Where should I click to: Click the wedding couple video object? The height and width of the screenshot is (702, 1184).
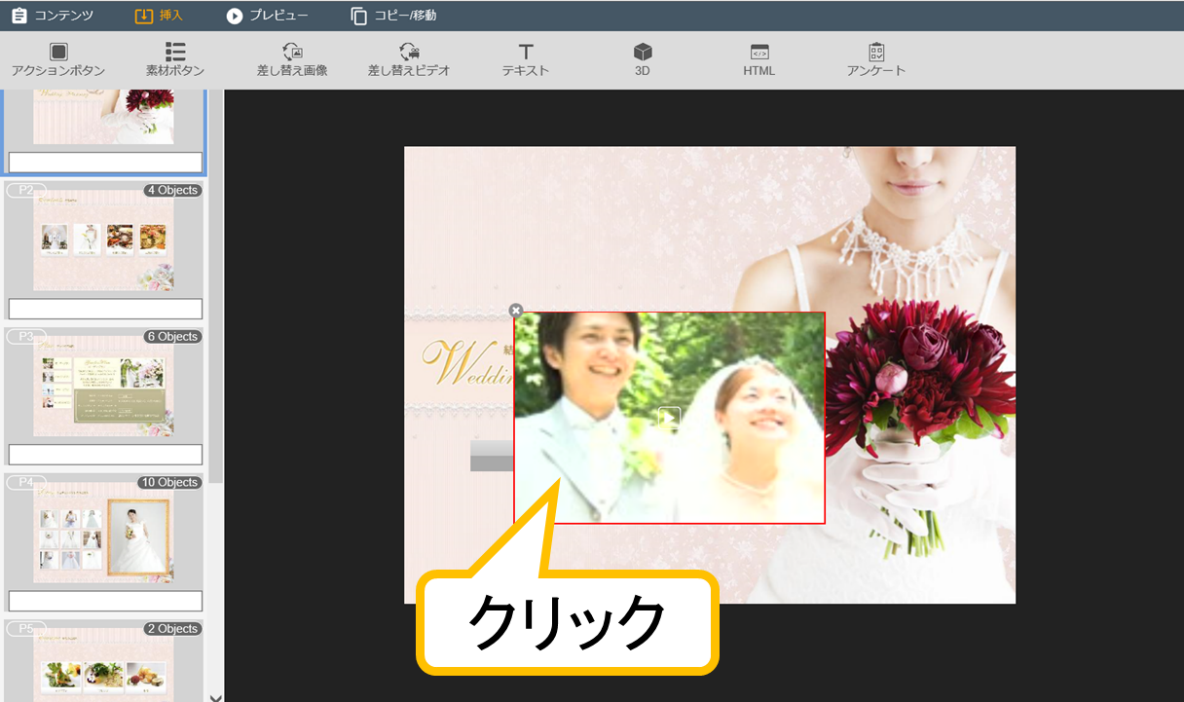coord(669,418)
